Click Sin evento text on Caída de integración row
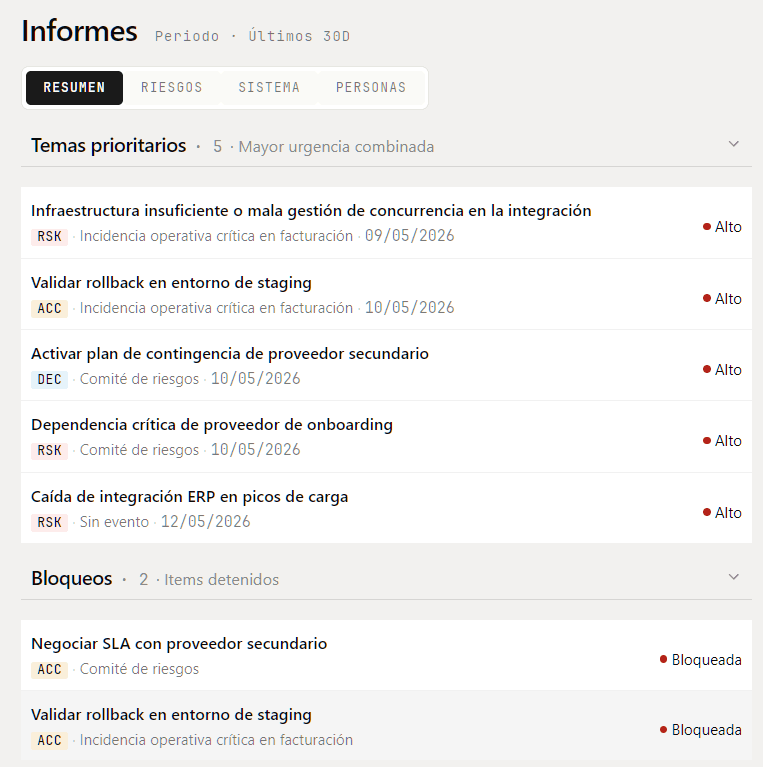Screen dimensions: 763x767 click(114, 522)
